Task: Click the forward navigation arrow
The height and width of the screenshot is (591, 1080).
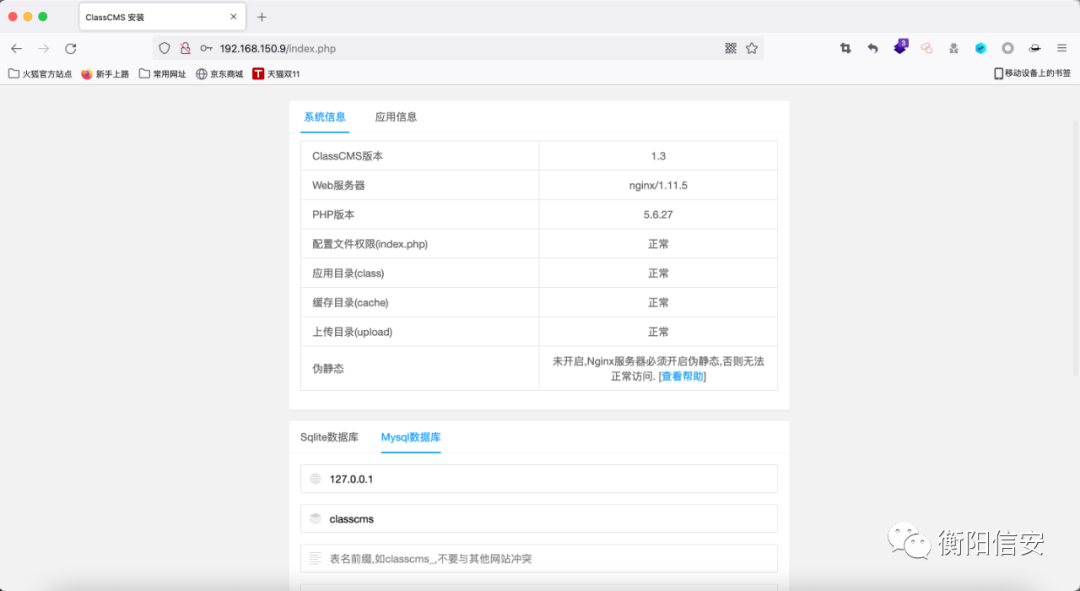Action: (x=43, y=48)
